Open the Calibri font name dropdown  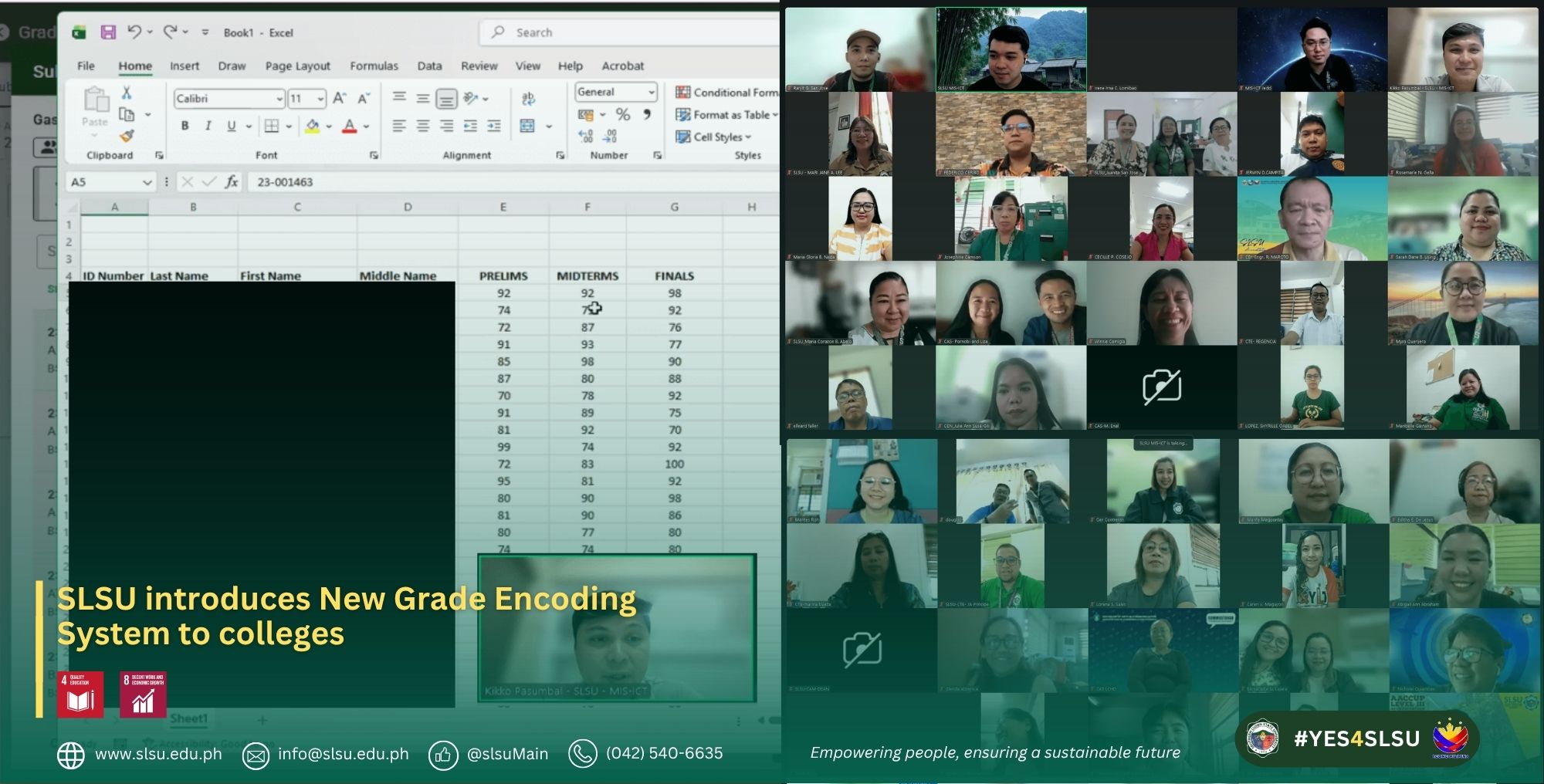click(279, 99)
